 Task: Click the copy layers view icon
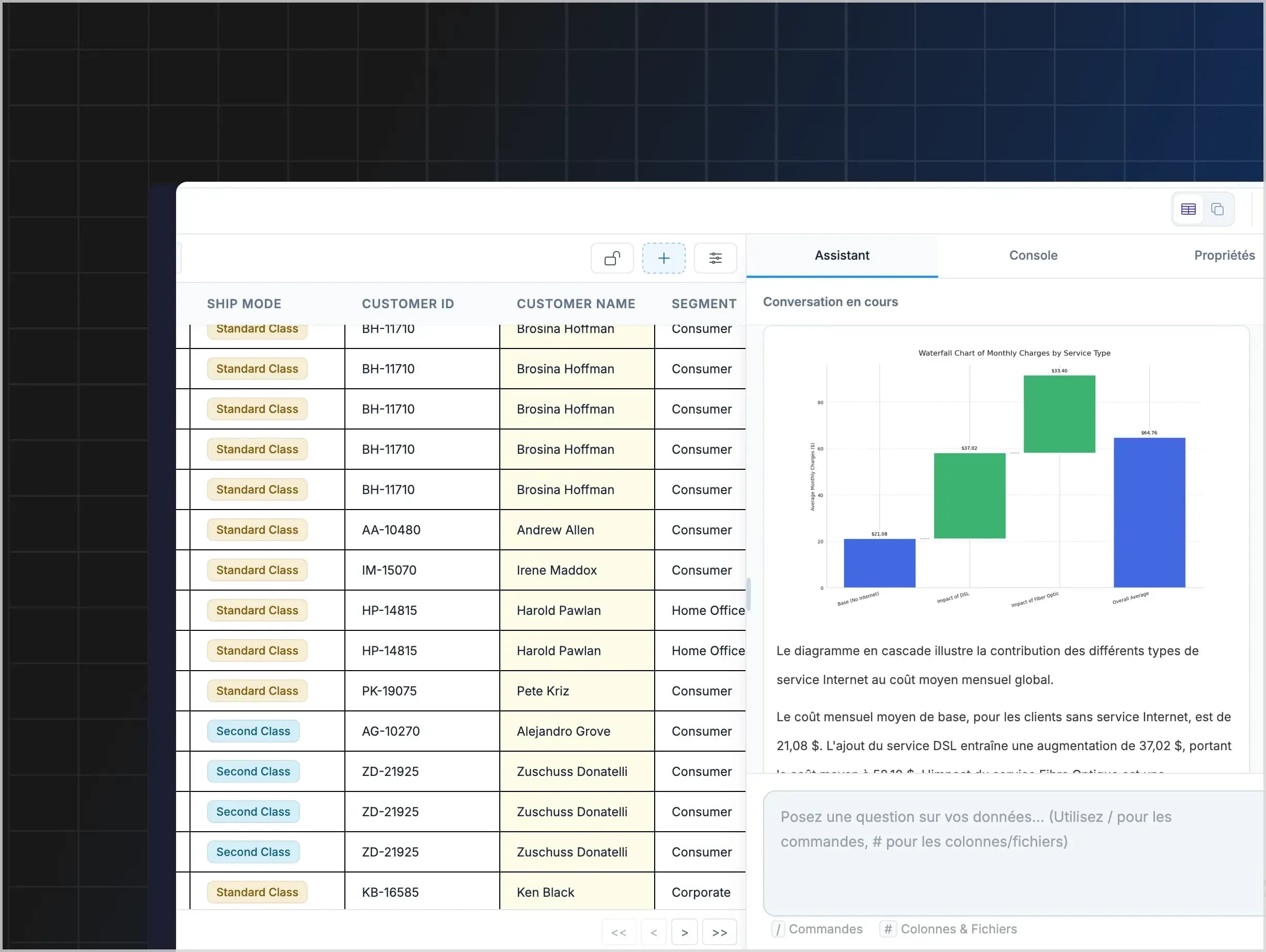point(1217,210)
